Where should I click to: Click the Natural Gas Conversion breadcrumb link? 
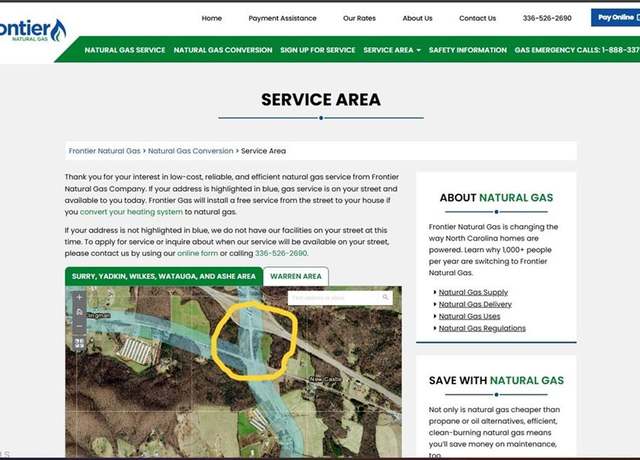tap(191, 151)
